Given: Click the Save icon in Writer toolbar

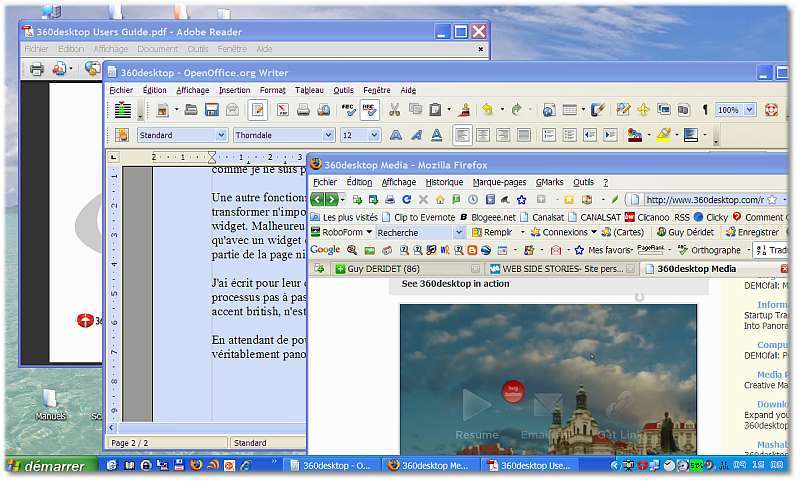Looking at the screenshot, I should pos(212,110).
